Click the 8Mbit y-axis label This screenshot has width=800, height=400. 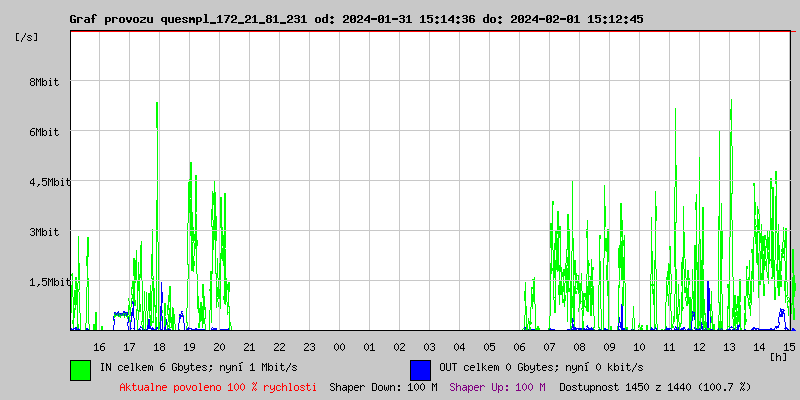[44, 82]
